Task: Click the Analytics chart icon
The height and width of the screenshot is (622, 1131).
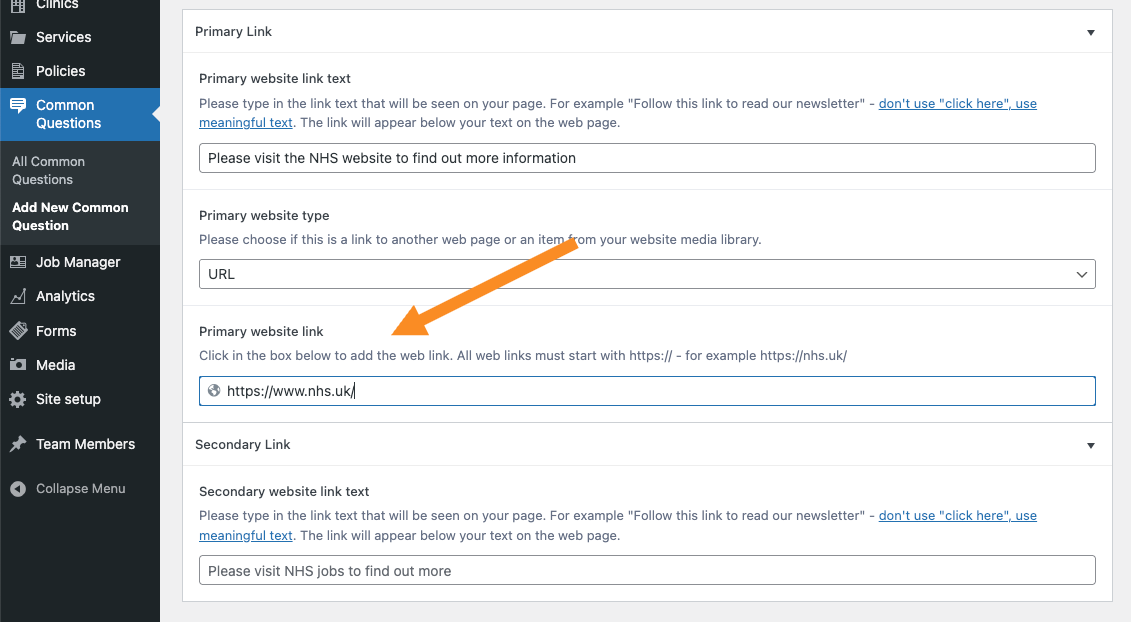Action: coord(18,296)
